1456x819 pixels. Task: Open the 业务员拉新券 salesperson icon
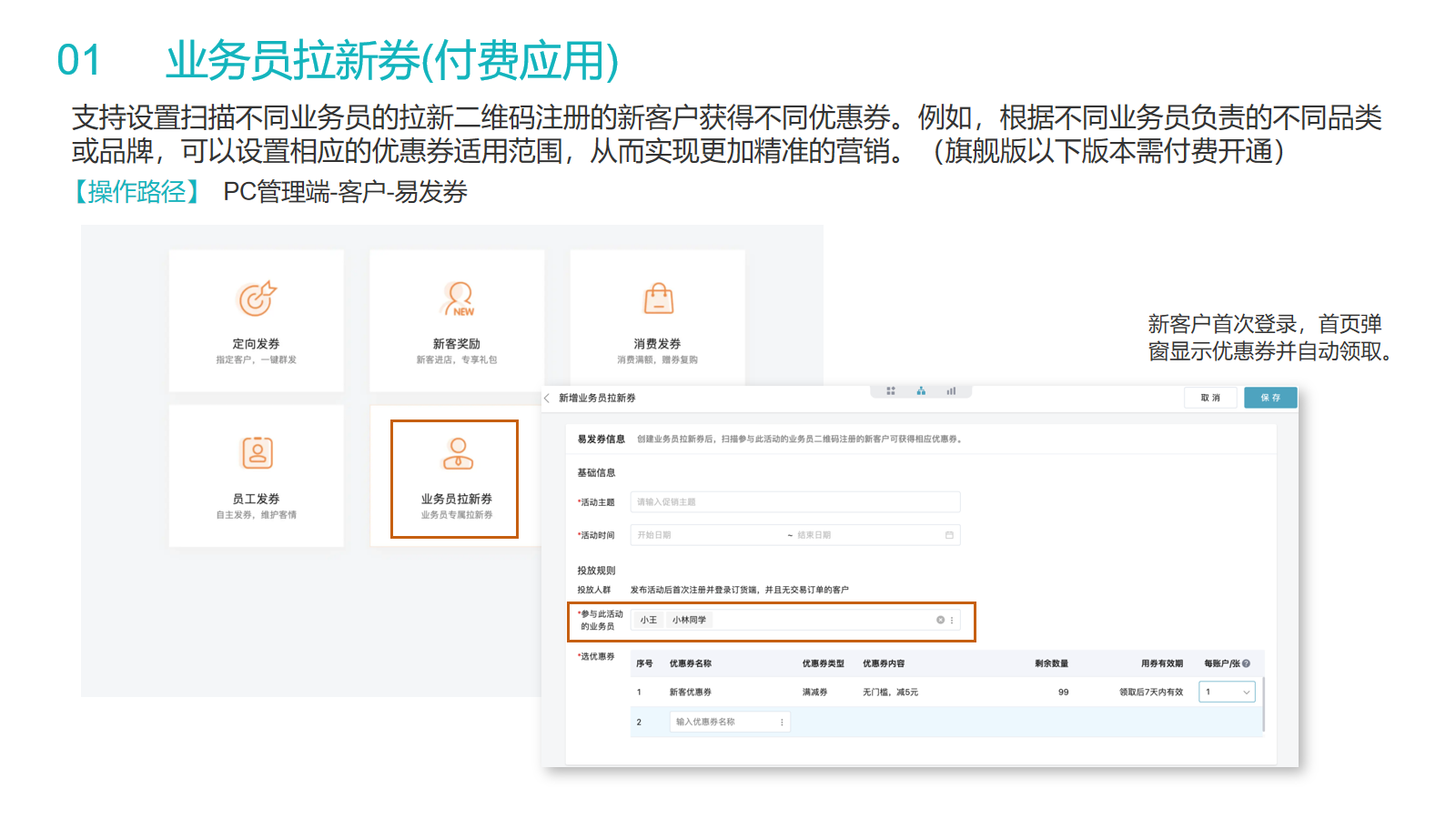tap(458, 452)
